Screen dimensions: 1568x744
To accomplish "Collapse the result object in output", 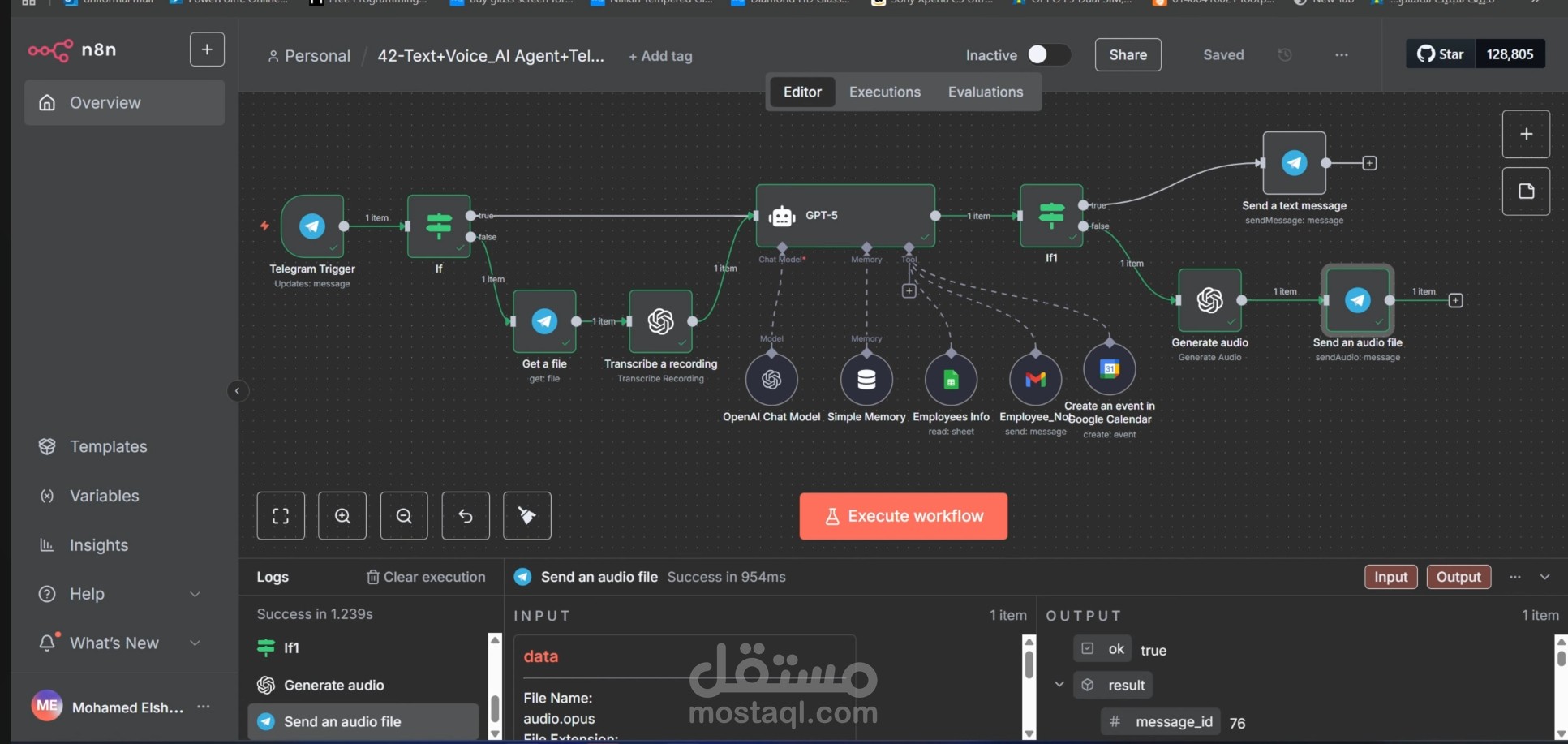I will 1059,685.
